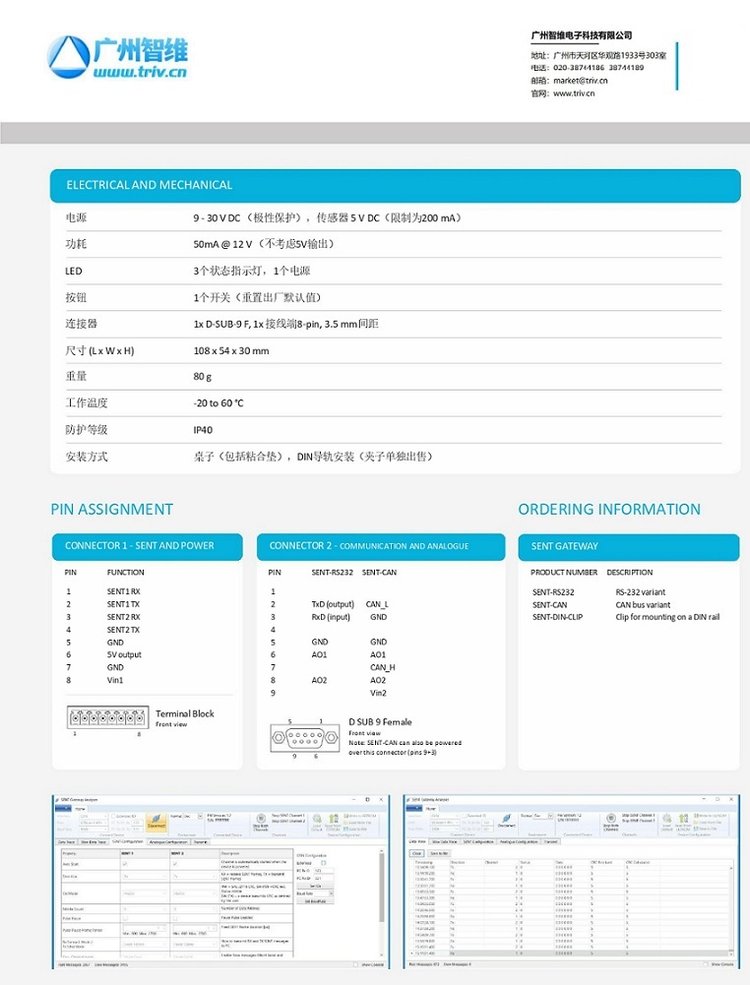Image resolution: width=750 pixels, height=985 pixels.
Task: Select Home ribbon tab in right screenshot
Action: (x=430, y=808)
